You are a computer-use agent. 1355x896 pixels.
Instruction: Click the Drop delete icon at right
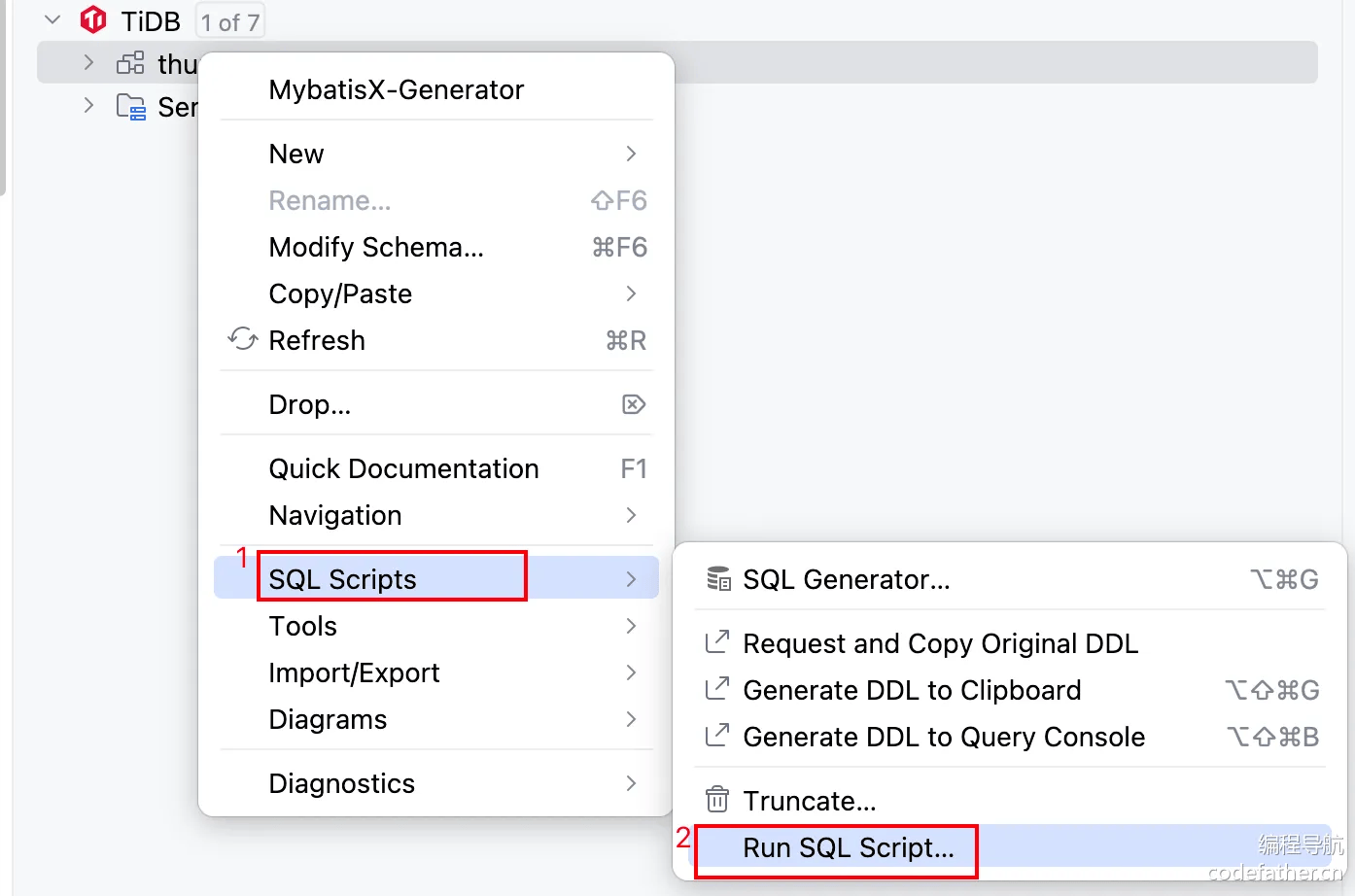tap(634, 404)
